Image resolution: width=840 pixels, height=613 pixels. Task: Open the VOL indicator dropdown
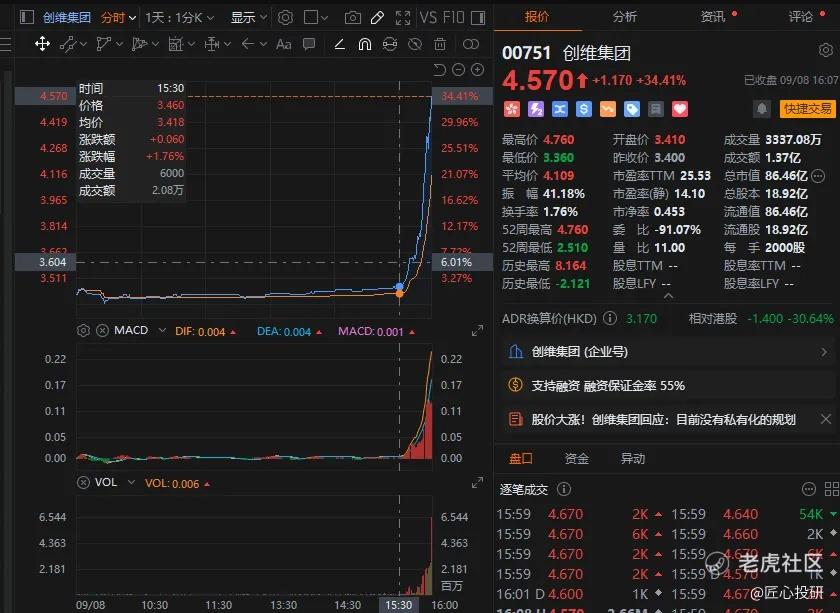pyautogui.click(x=131, y=482)
